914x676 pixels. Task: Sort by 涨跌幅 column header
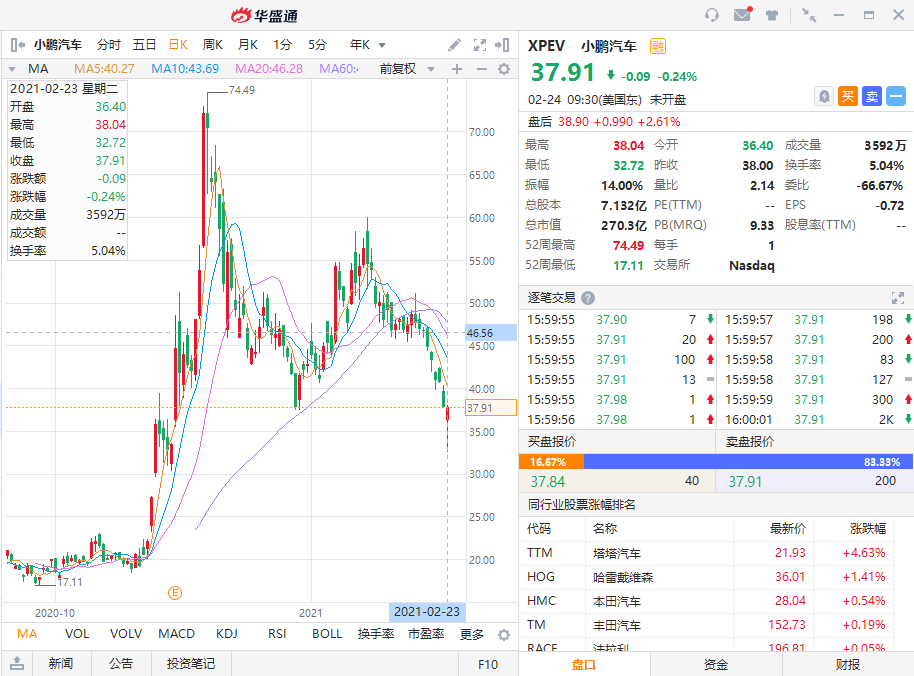(x=868, y=529)
